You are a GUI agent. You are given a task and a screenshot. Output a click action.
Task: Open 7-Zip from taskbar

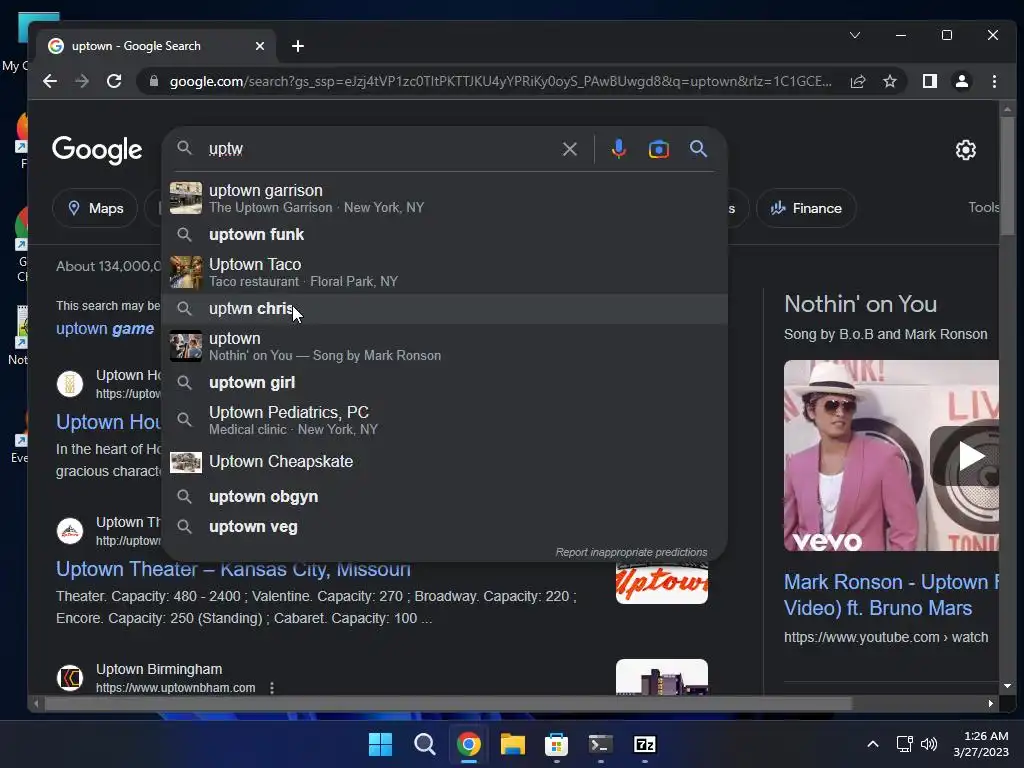(x=645, y=744)
